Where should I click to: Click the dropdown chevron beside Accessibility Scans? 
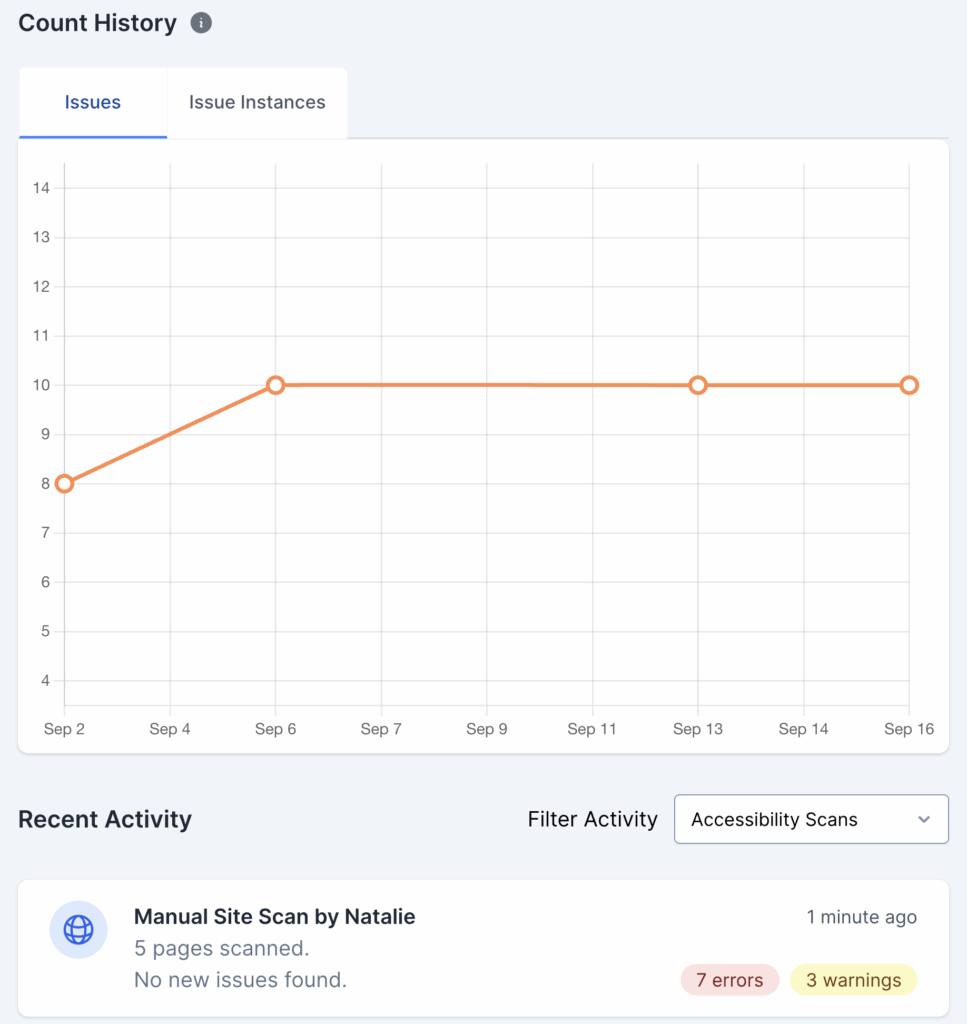click(924, 820)
